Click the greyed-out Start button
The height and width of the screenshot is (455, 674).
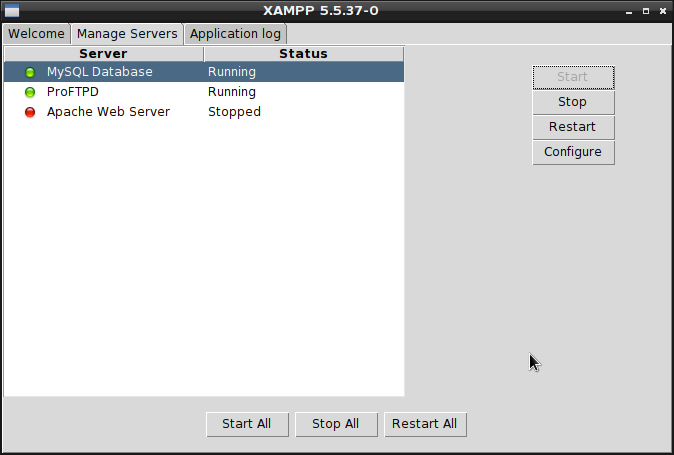573,77
